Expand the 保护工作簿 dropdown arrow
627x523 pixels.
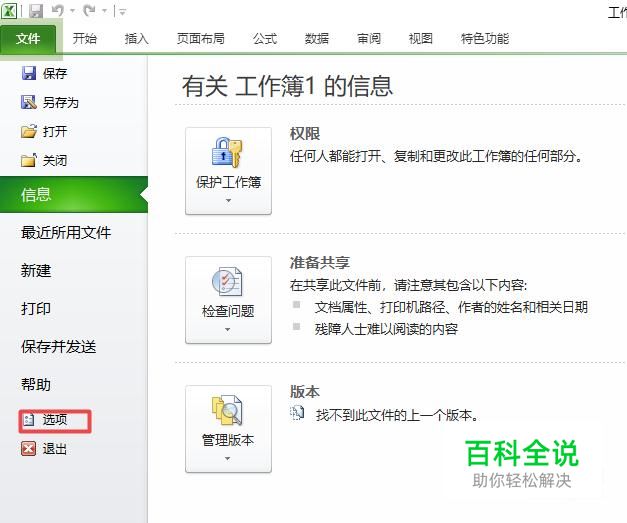point(228,200)
